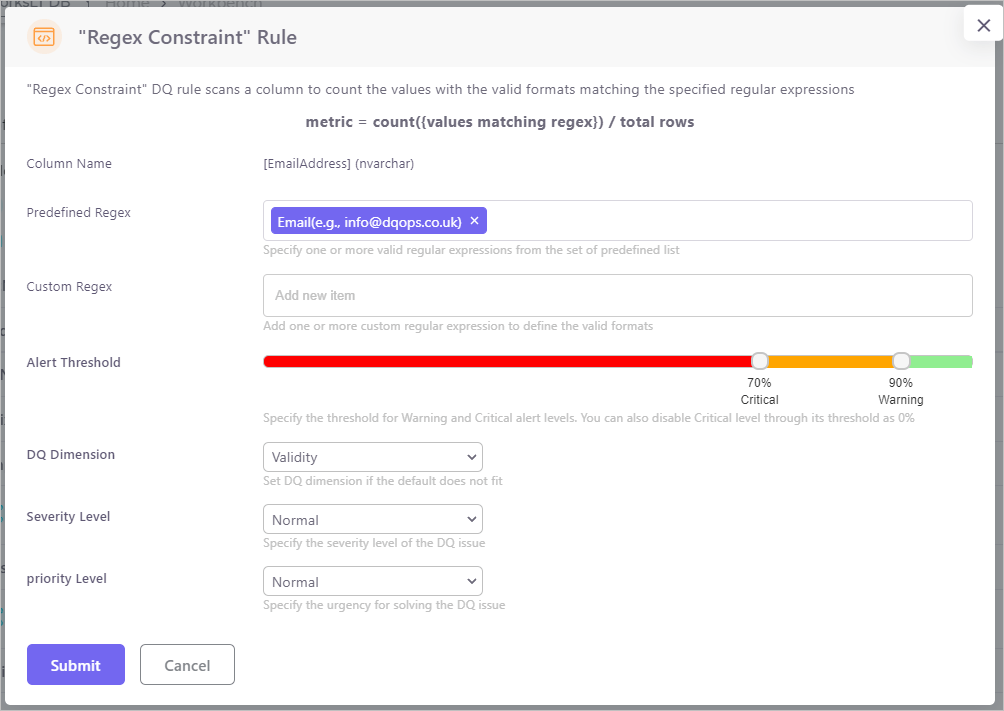1004x711 pixels.
Task: Click the Warning threshold slider handle
Action: (901, 361)
